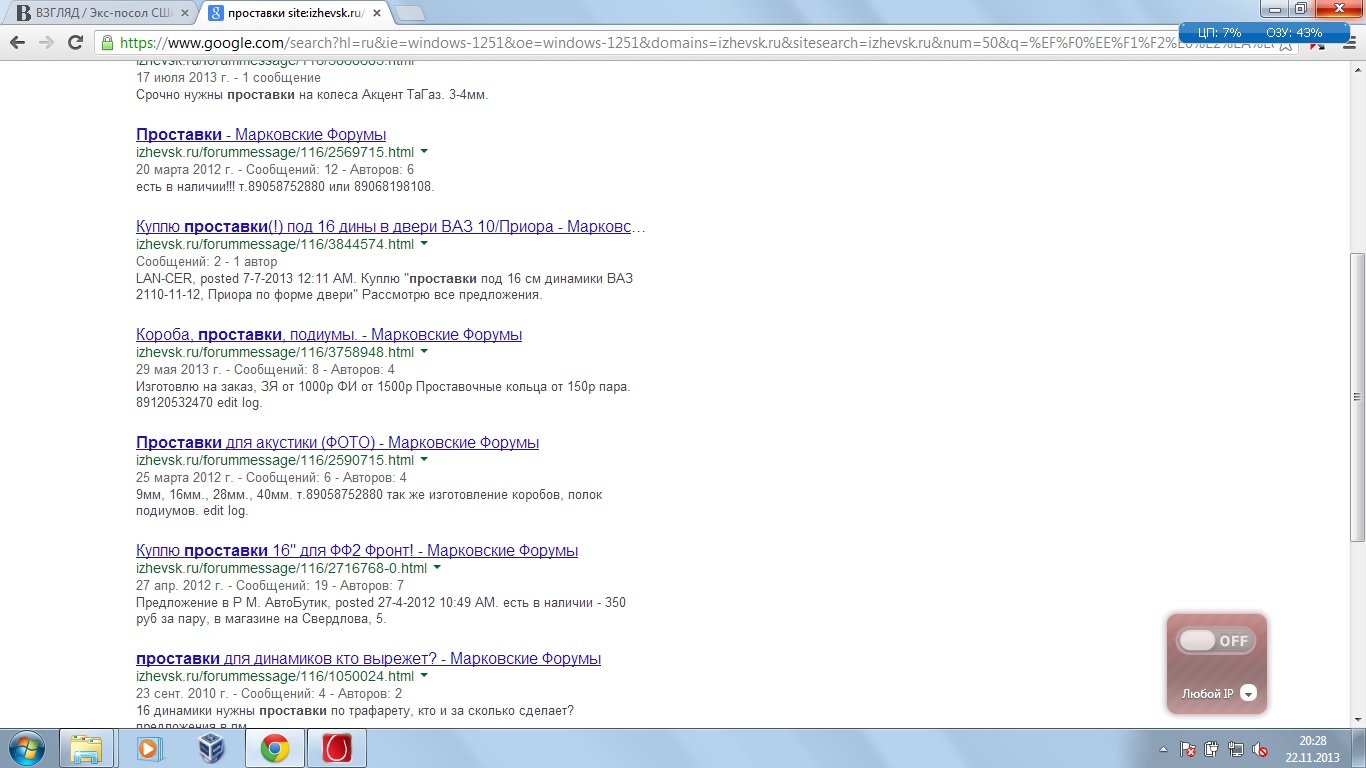Open the Windows Start menu orb

25,748
